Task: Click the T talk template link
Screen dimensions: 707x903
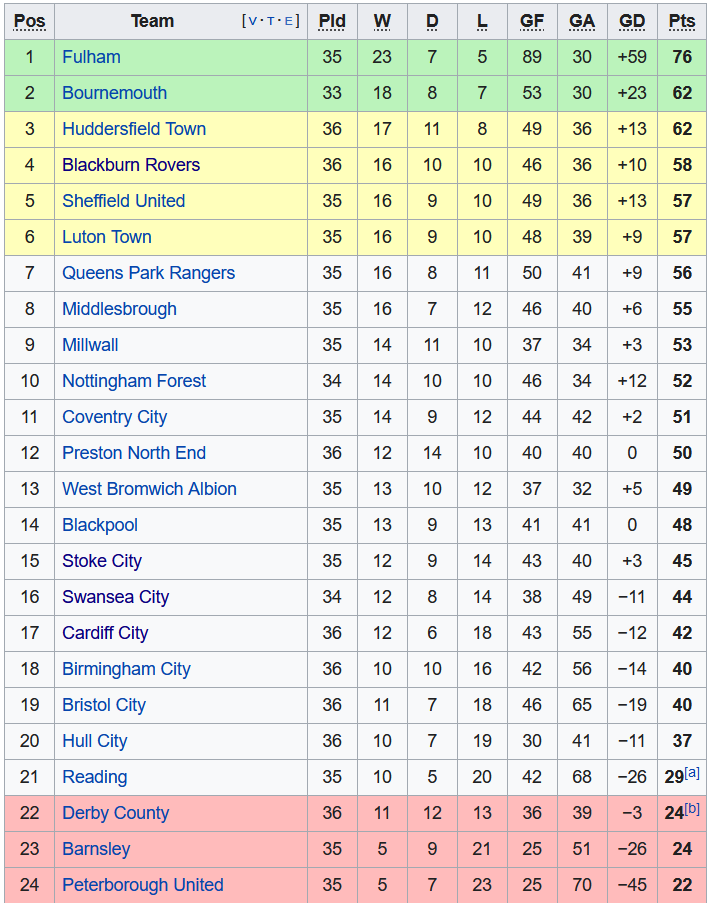Action: [x=271, y=21]
